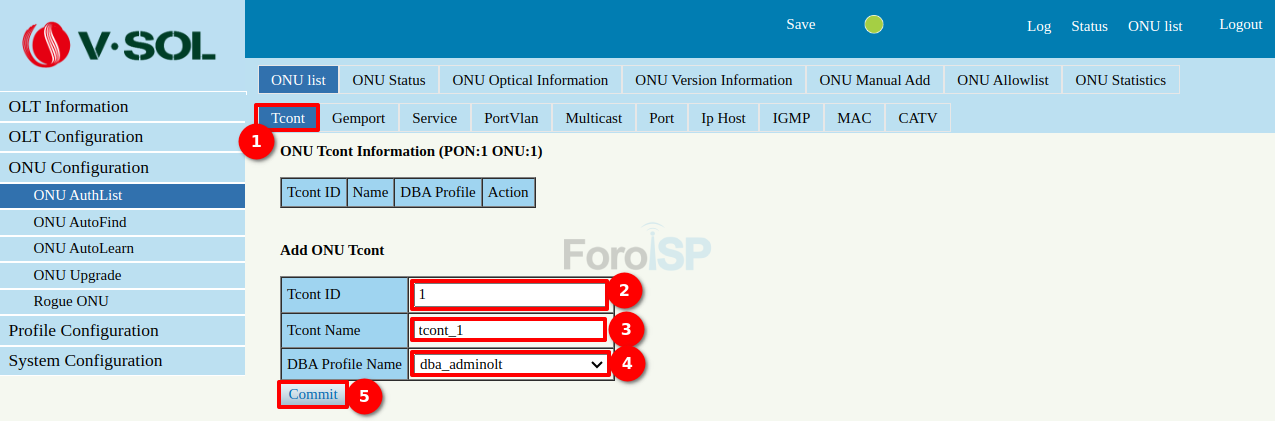Open the ONU Optical Information tab
1275x421 pixels.
530,80
